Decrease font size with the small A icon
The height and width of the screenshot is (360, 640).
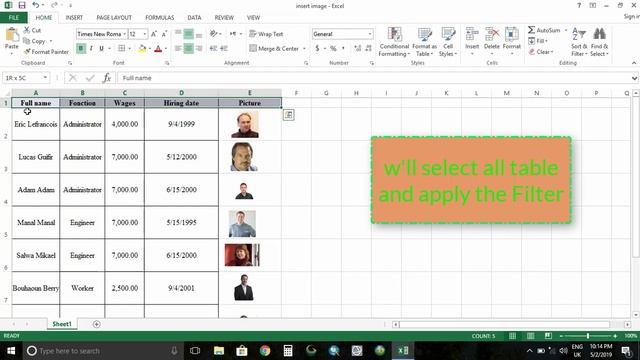(x=164, y=34)
